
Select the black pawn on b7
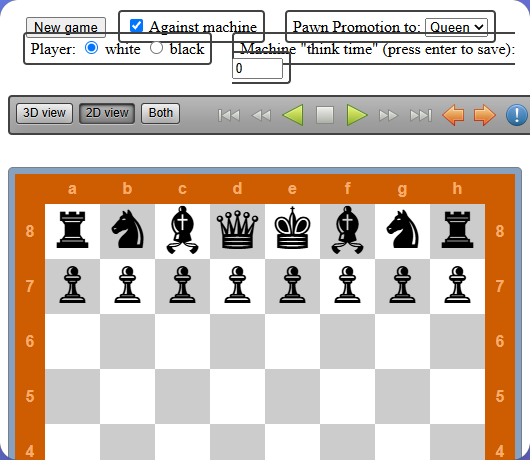pos(127,286)
